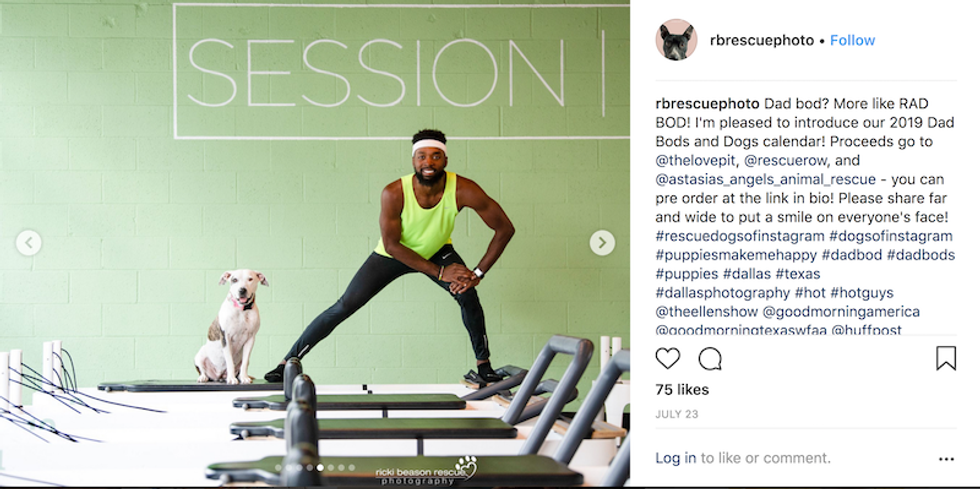The width and height of the screenshot is (980, 489).
Task: Follow rbrescuephoto account
Action: pyautogui.click(x=852, y=40)
